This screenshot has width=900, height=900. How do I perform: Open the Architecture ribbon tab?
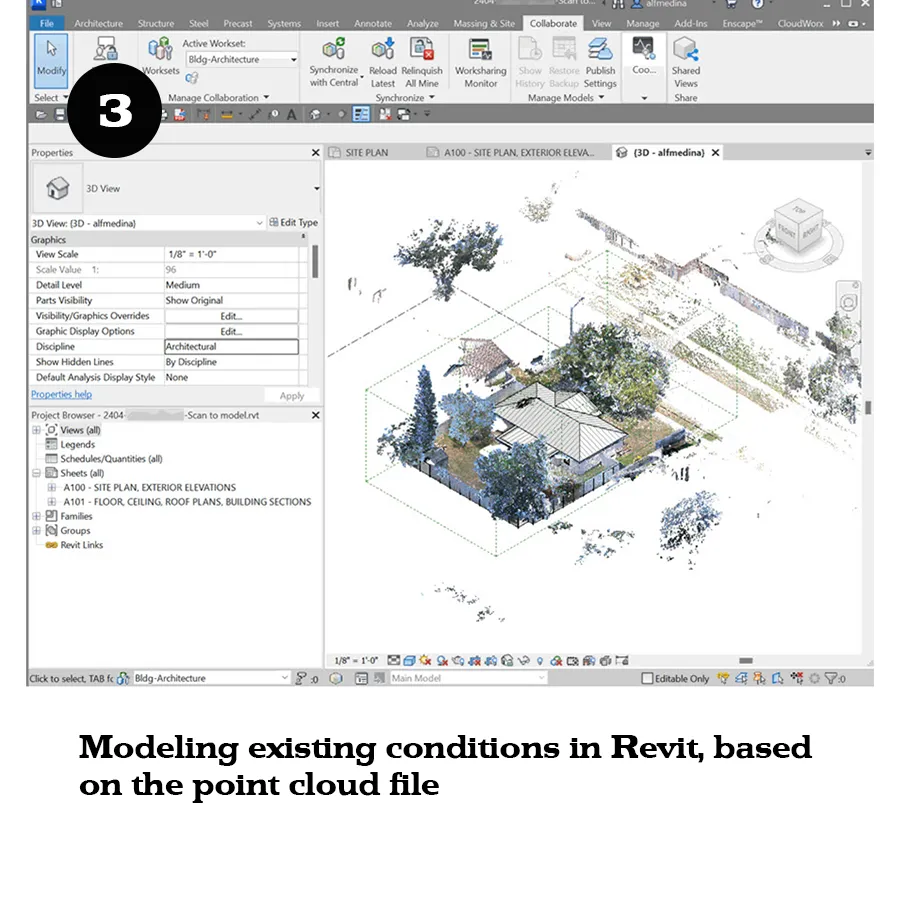coord(98,24)
